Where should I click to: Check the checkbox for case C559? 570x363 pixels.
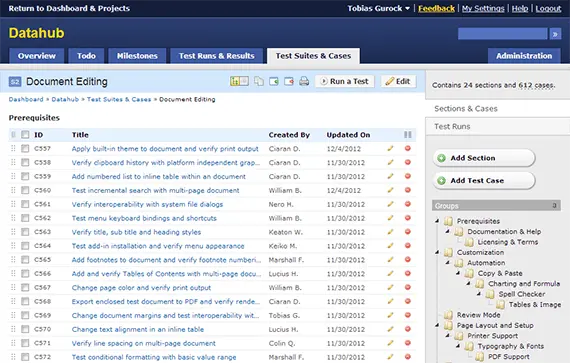25,176
